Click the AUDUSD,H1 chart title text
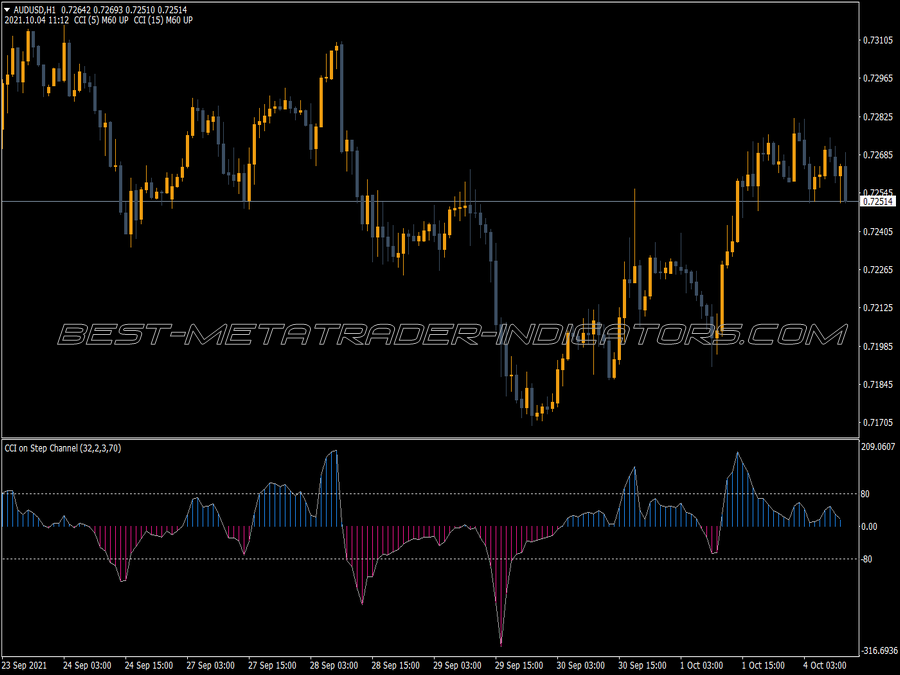The image size is (900, 675). pos(34,10)
